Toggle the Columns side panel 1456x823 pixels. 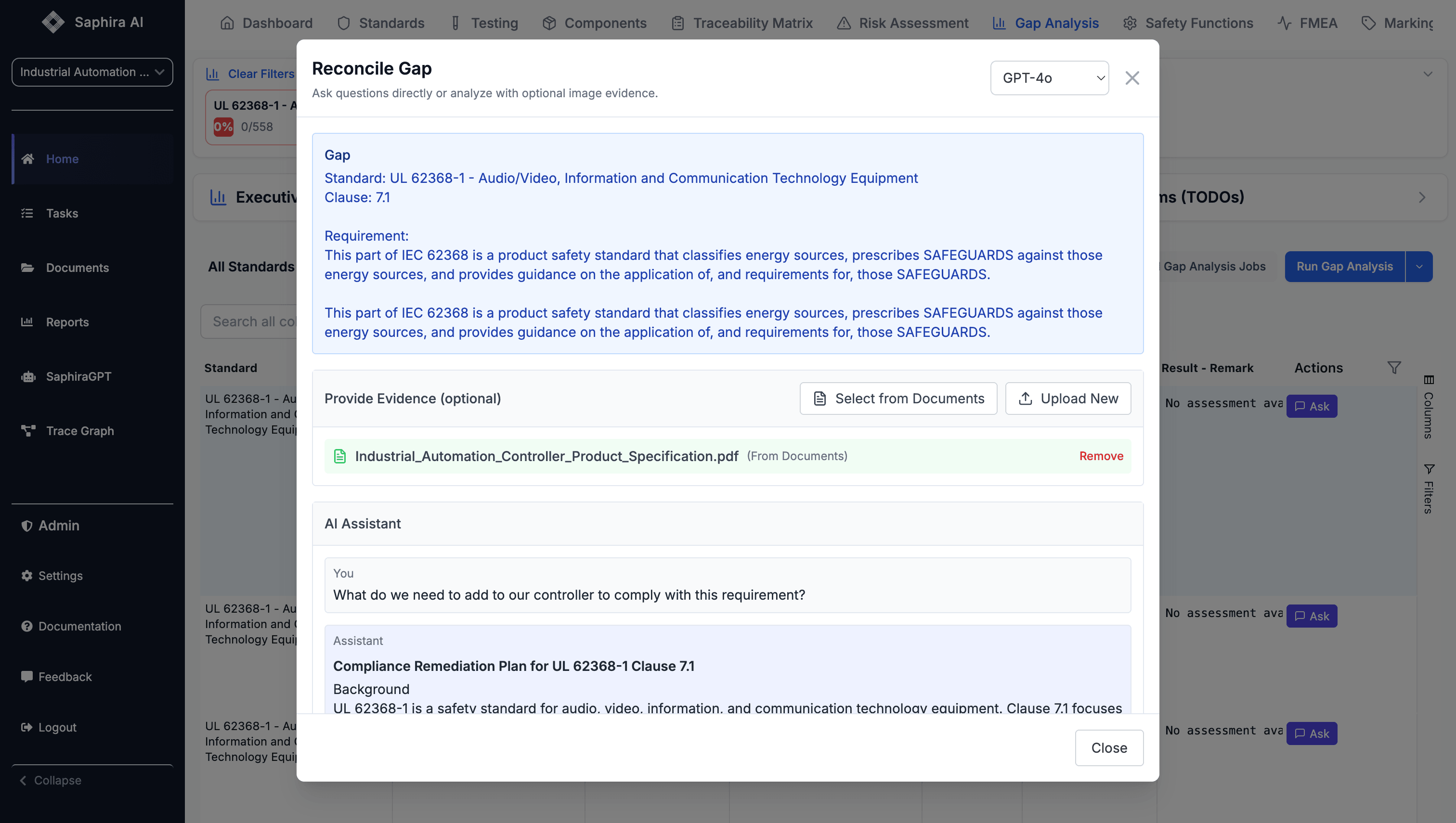[1429, 407]
